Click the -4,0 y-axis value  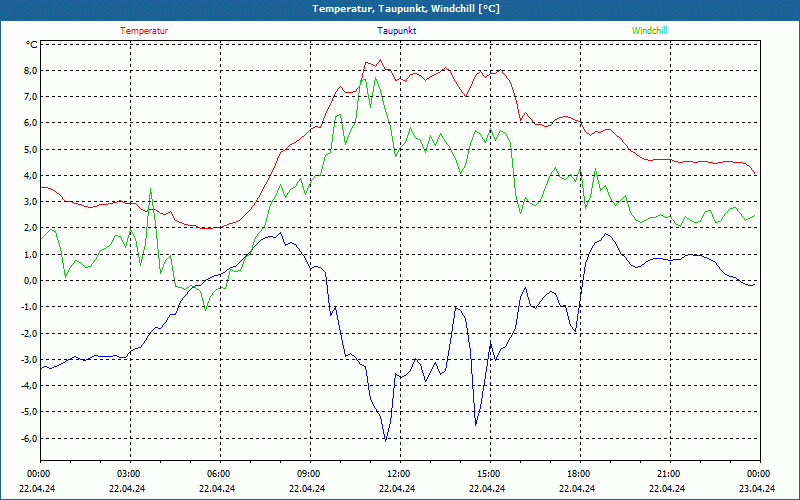tap(30, 386)
